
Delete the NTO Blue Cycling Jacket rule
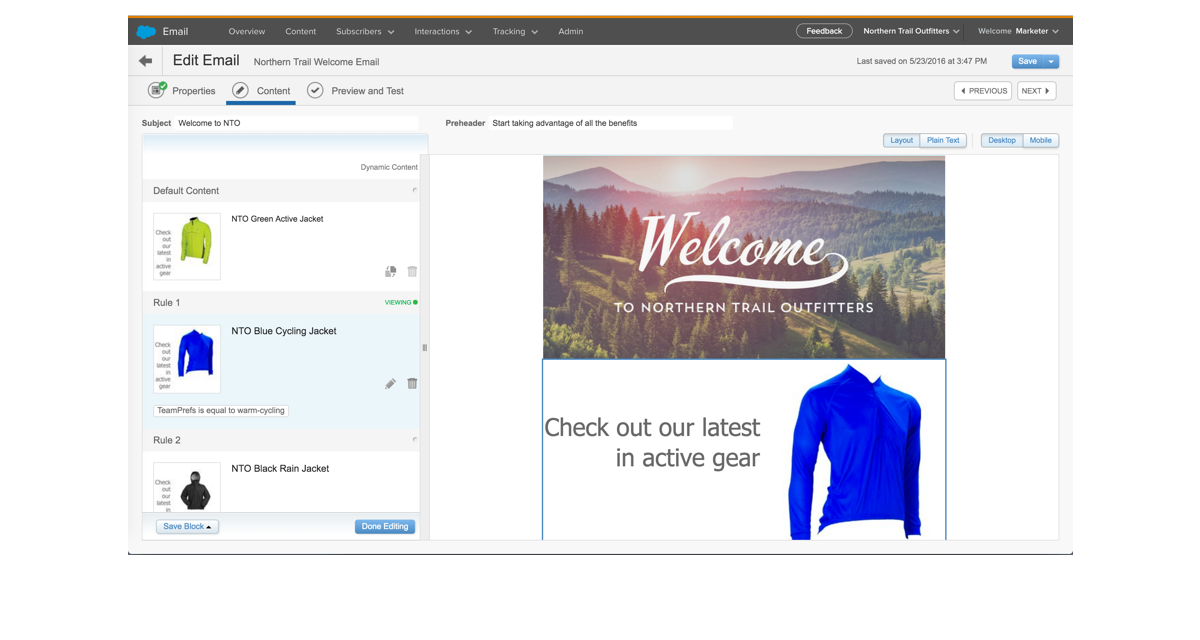(412, 384)
